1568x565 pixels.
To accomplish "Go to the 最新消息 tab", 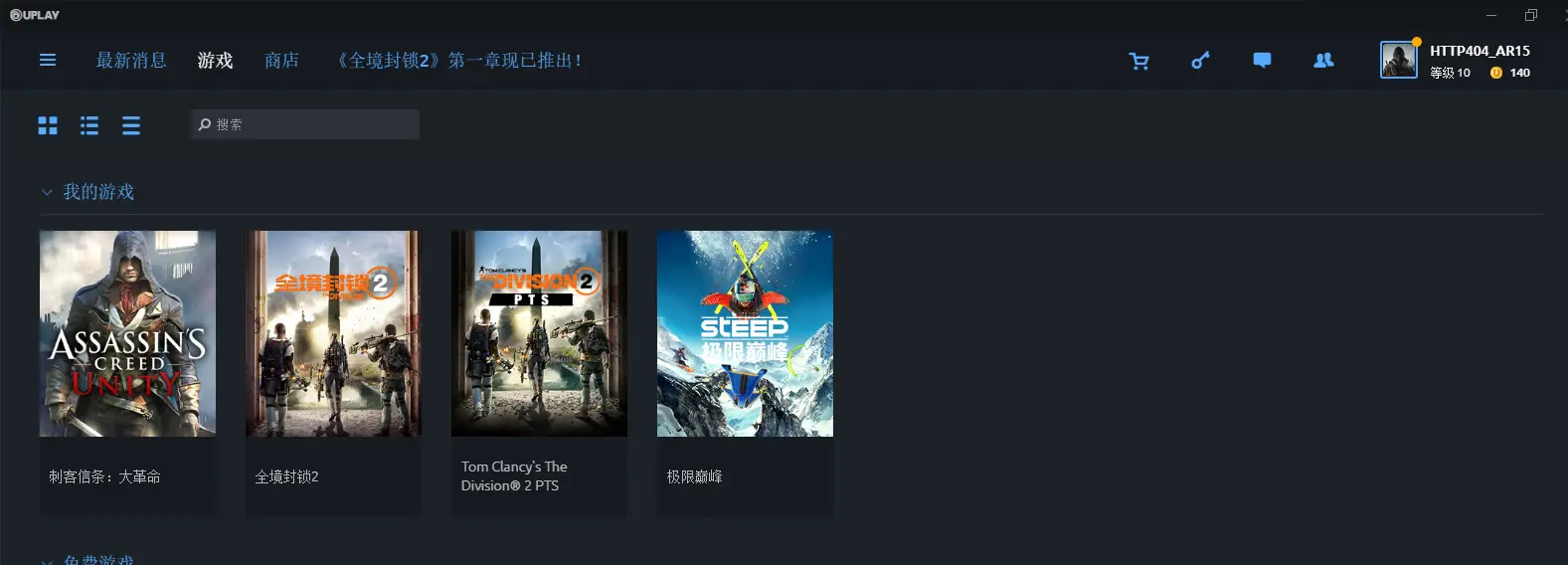I will (131, 61).
